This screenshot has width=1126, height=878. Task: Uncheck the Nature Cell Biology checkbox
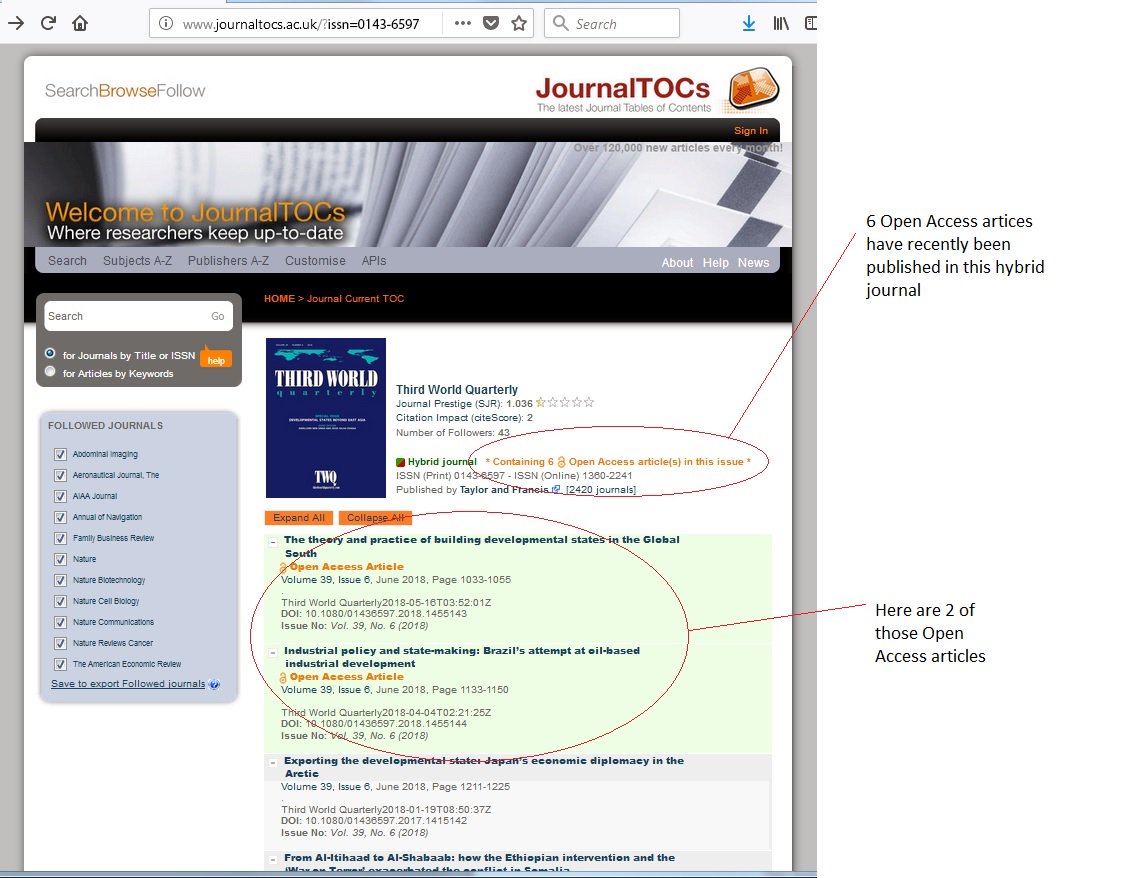(x=60, y=601)
